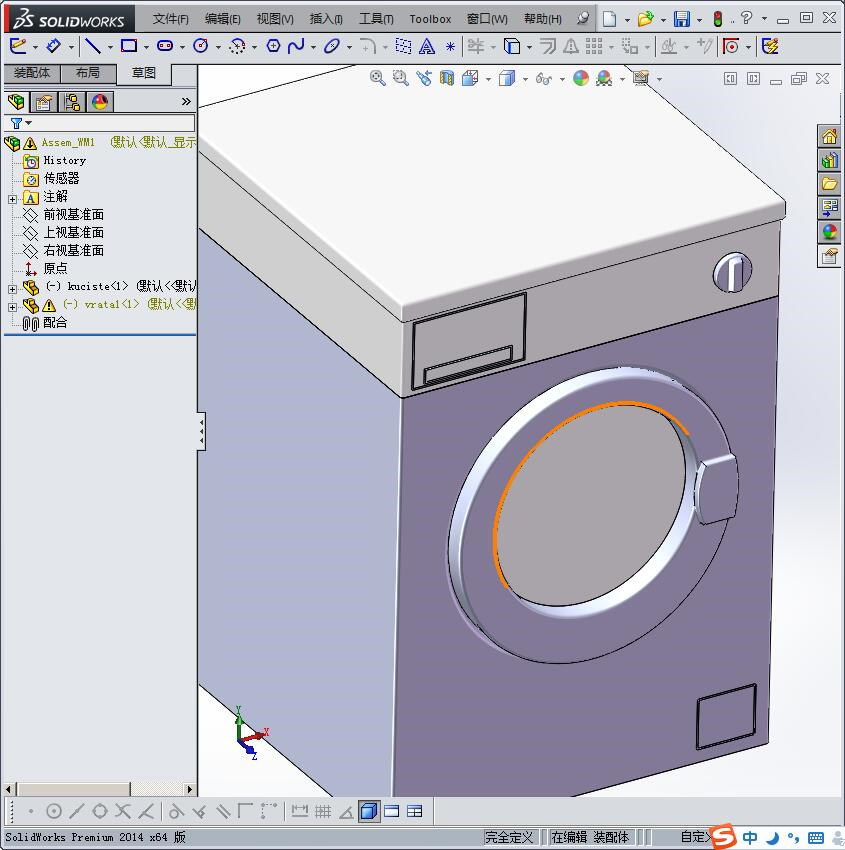Image resolution: width=845 pixels, height=850 pixels.
Task: Select the Line sketch tool
Action: click(x=92, y=46)
